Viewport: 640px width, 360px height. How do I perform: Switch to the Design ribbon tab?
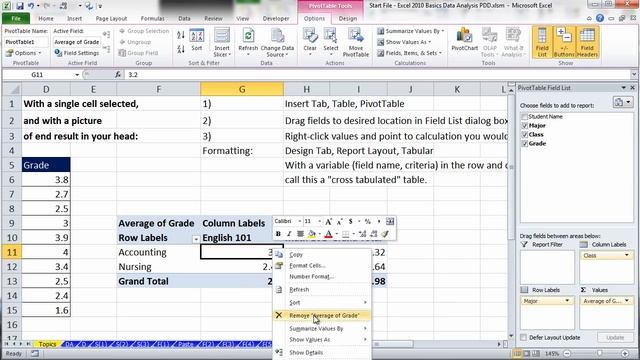(347, 18)
